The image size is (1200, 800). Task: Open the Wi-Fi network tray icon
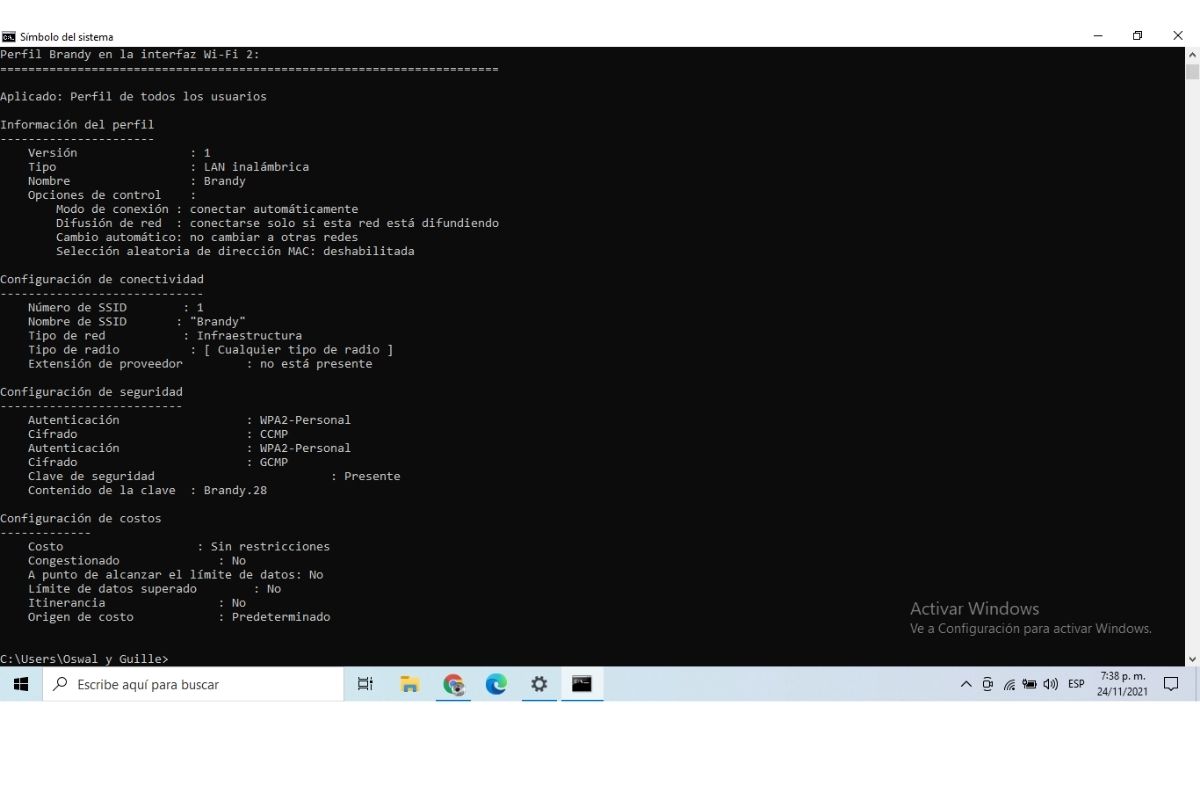(x=1009, y=685)
